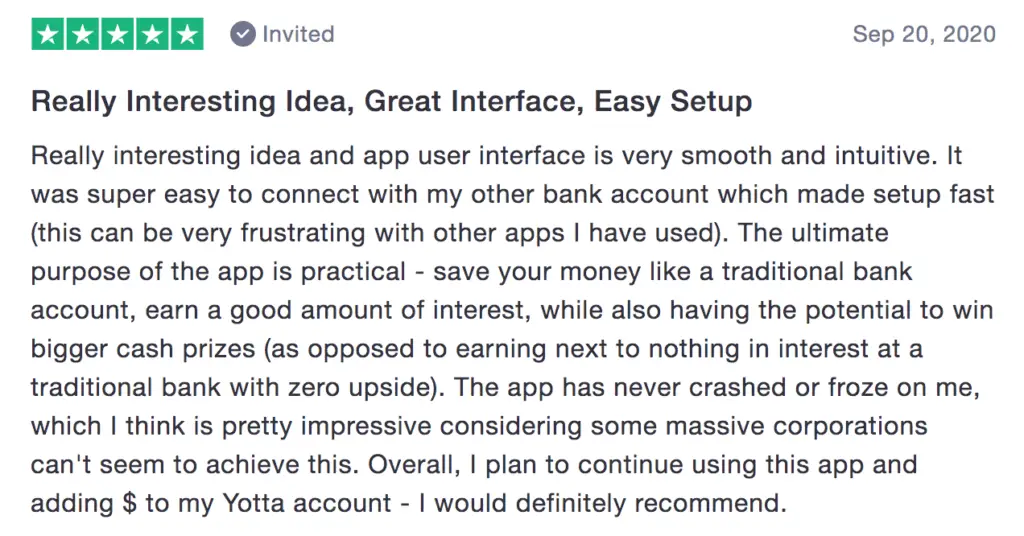The width and height of the screenshot is (1024, 536).
Task: Click the phrase "bigger cash prizes"
Action: tap(143, 349)
